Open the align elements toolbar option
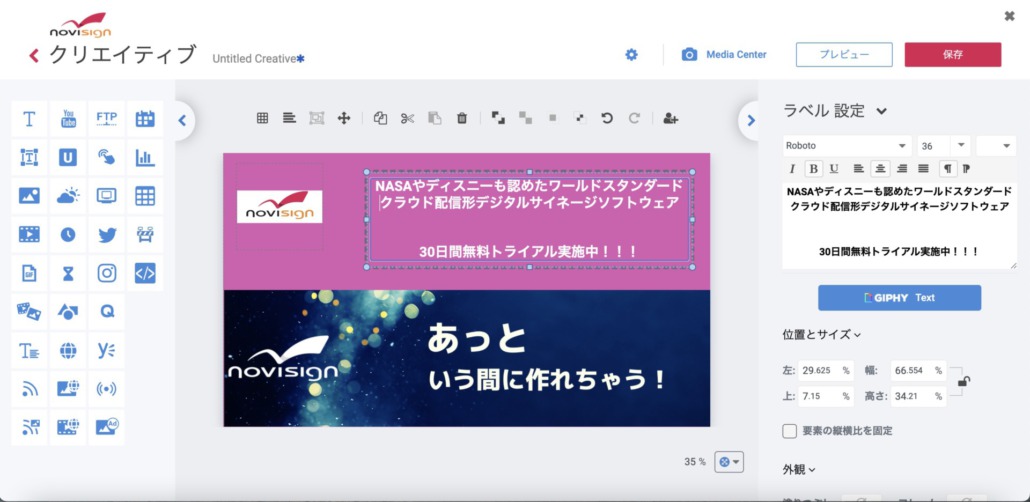 click(289, 118)
